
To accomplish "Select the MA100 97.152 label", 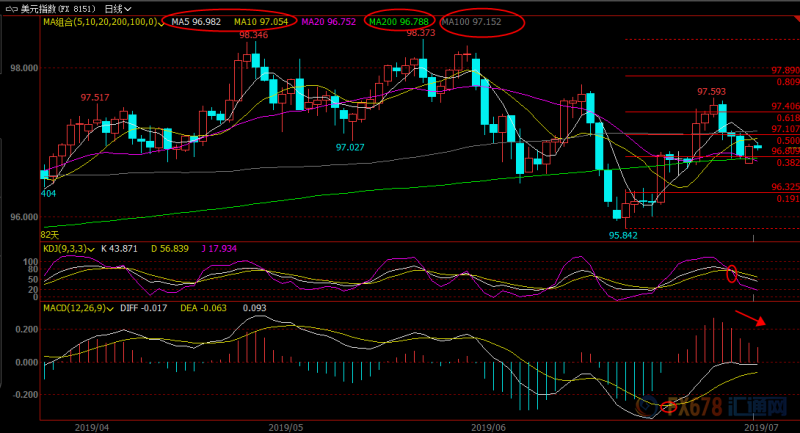I will (x=471, y=22).
